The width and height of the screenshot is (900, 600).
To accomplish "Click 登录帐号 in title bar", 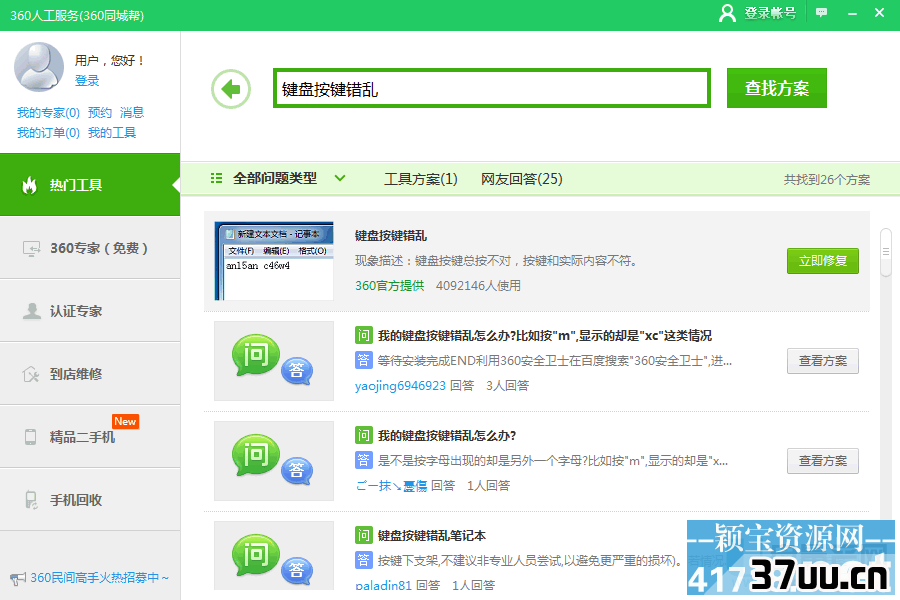I will [x=770, y=13].
